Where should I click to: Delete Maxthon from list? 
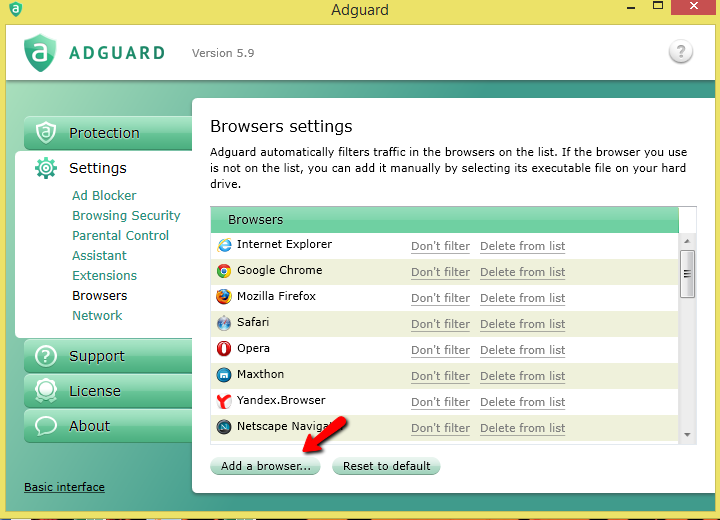pos(523,376)
